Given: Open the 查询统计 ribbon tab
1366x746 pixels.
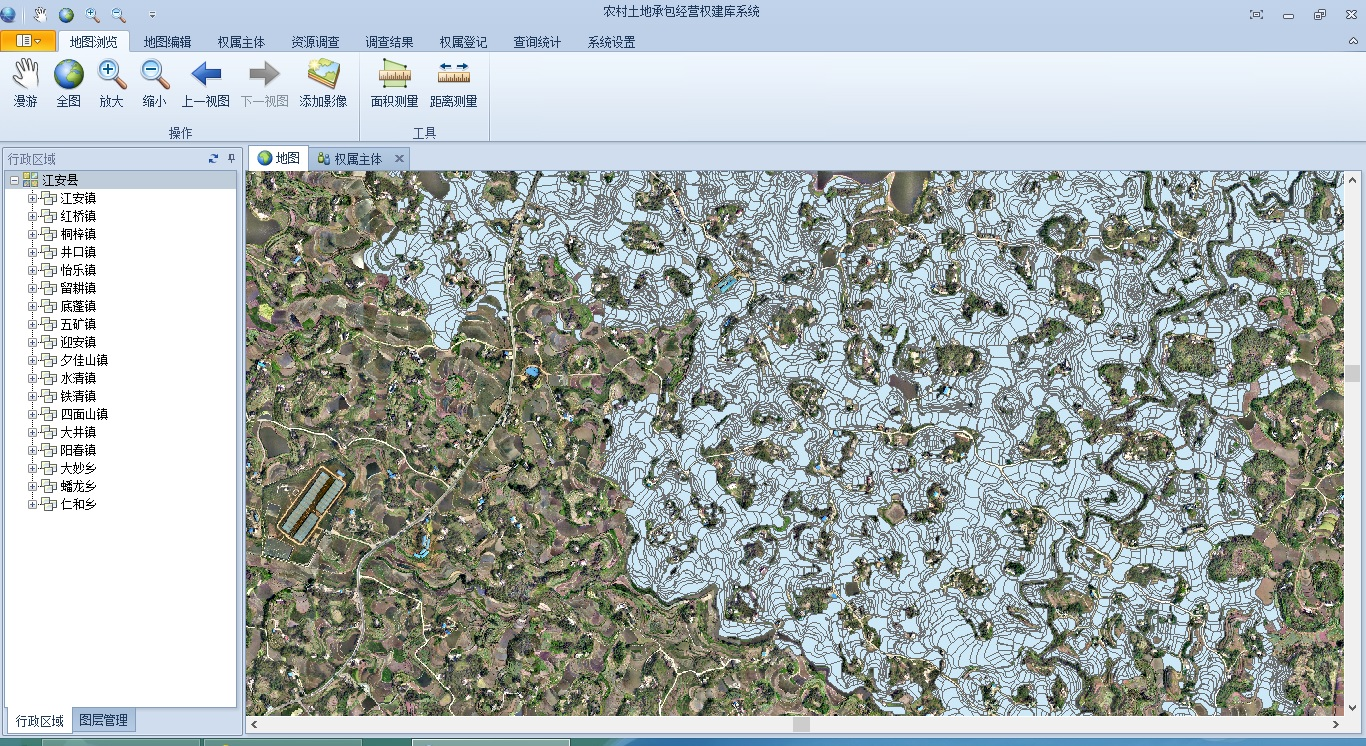Looking at the screenshot, I should 537,42.
